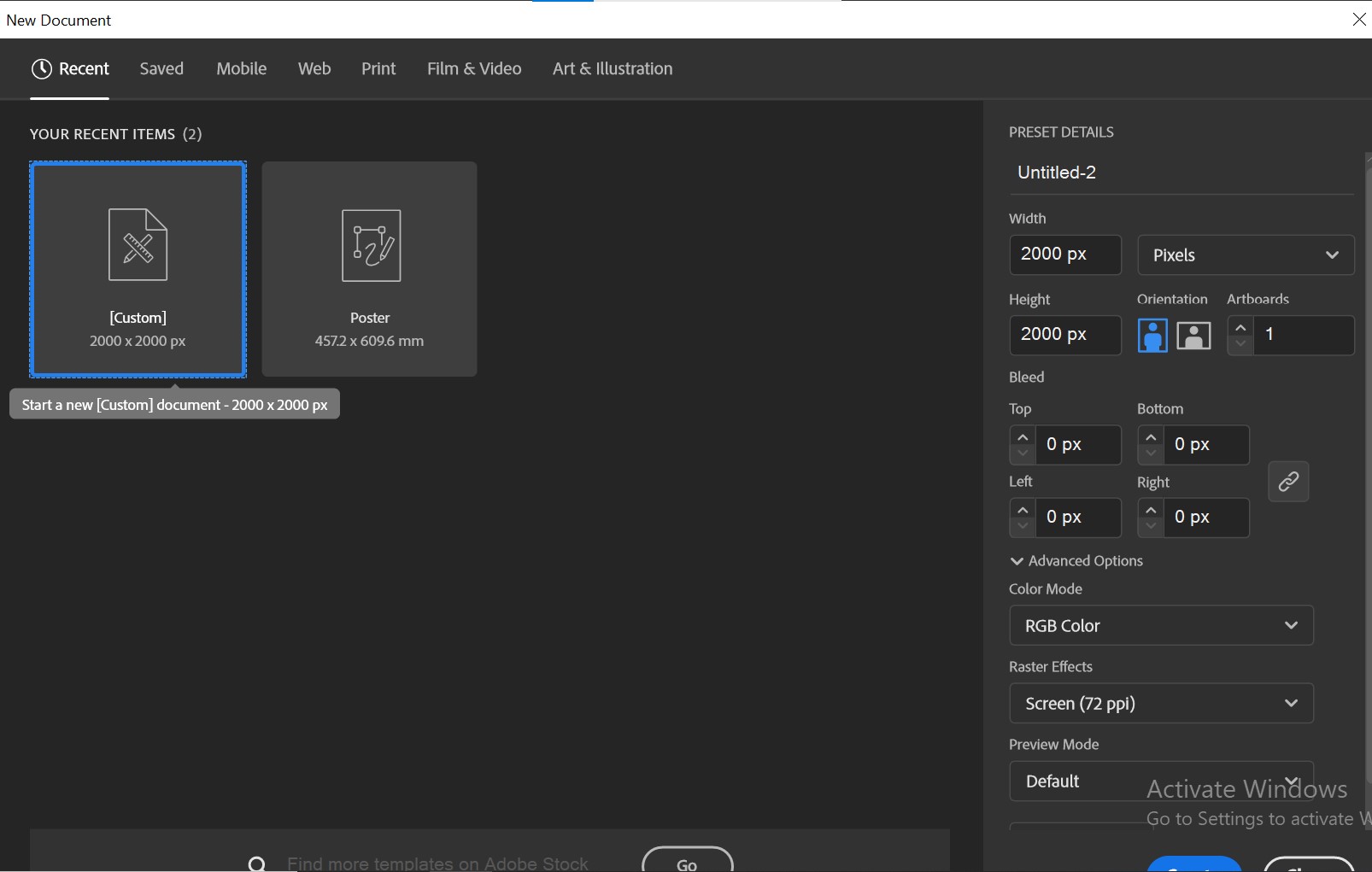
Task: Switch to the Mobile tab
Action: (x=241, y=68)
